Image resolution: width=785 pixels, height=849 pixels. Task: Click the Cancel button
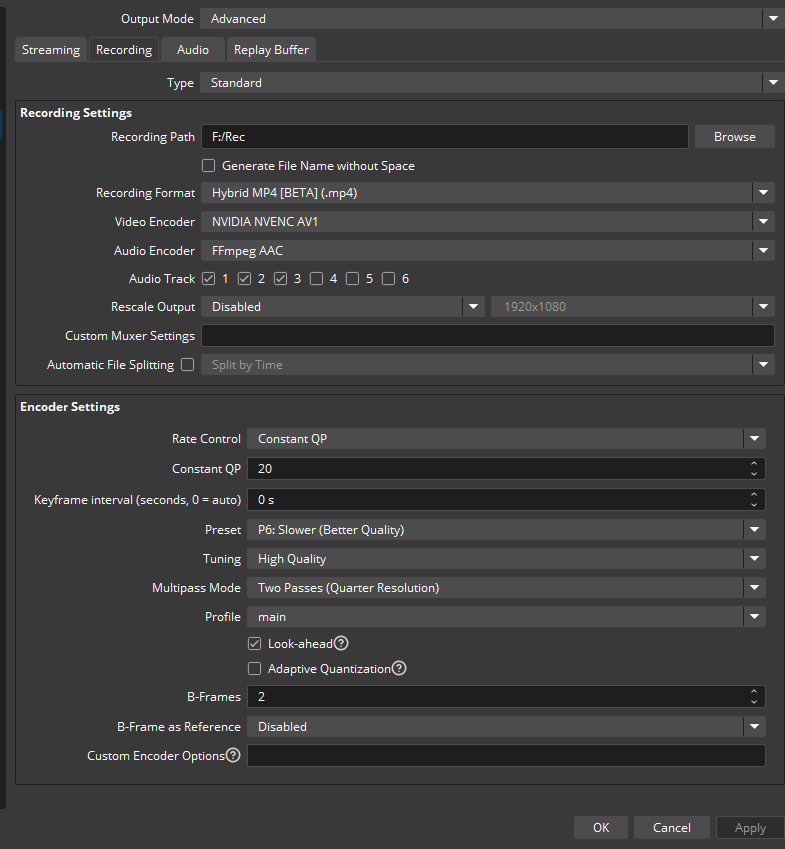pos(672,827)
